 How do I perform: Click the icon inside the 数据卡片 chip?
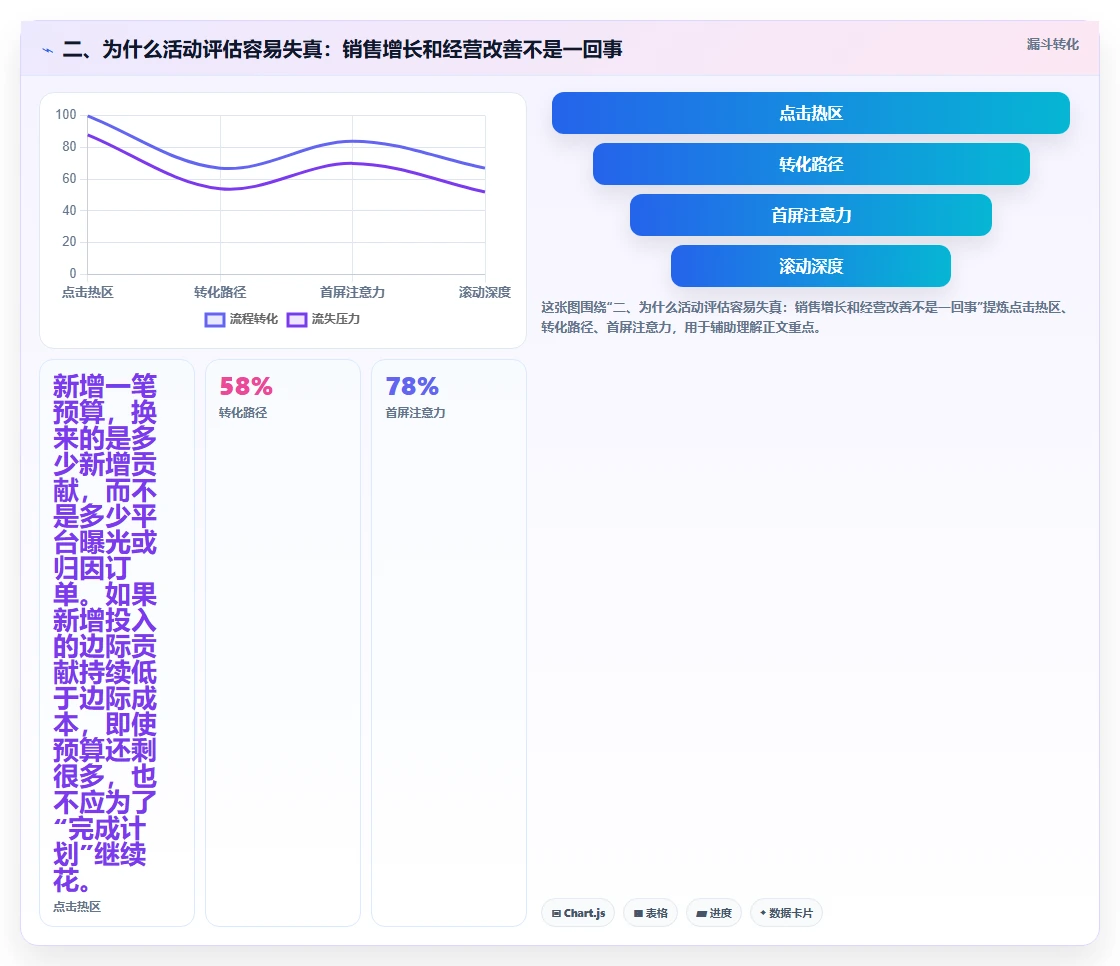(x=763, y=913)
